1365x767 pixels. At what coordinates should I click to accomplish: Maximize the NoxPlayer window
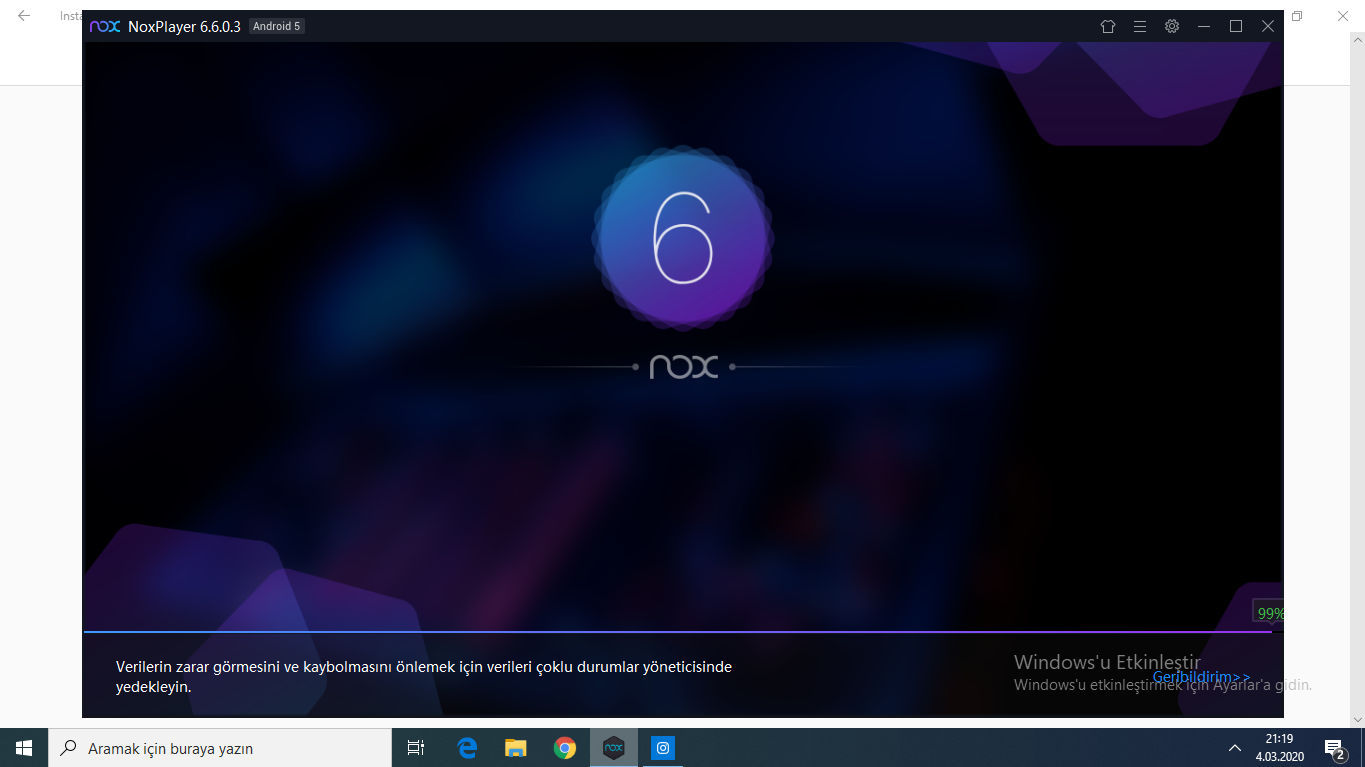1235,27
